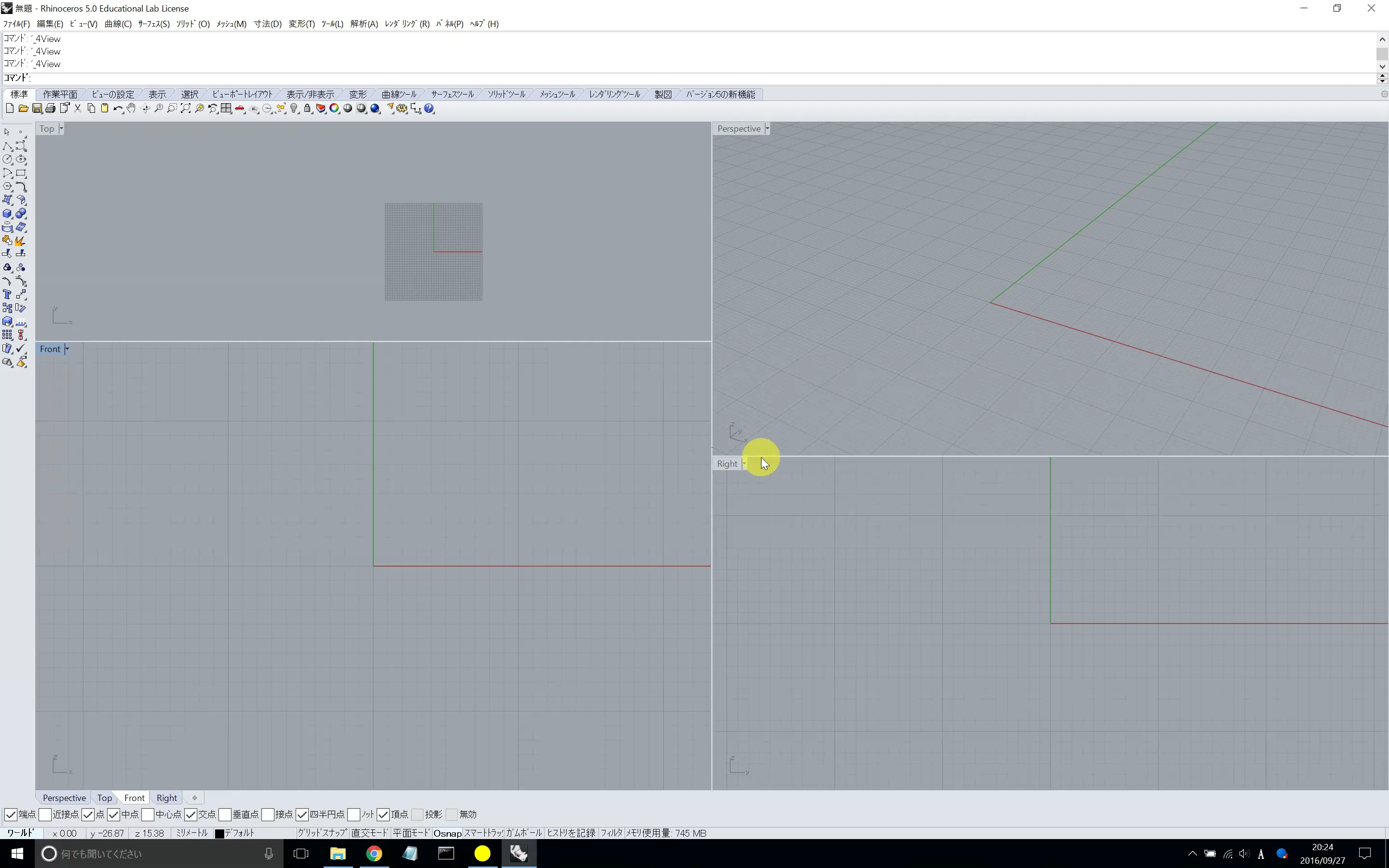Viewport: 1389px width, 868px height.
Task: Enable the 近接点 osnap checkbox
Action: (45, 814)
